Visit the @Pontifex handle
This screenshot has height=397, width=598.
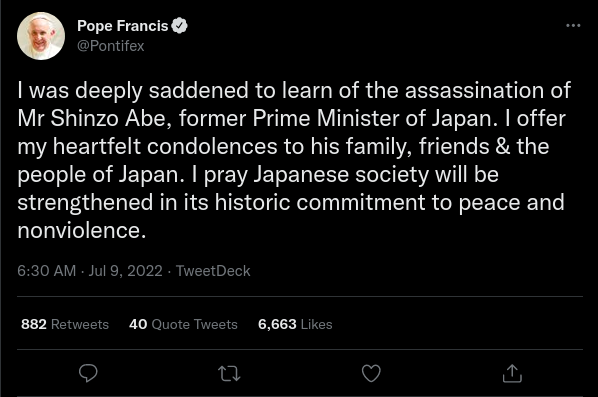pyautogui.click(x=111, y=46)
